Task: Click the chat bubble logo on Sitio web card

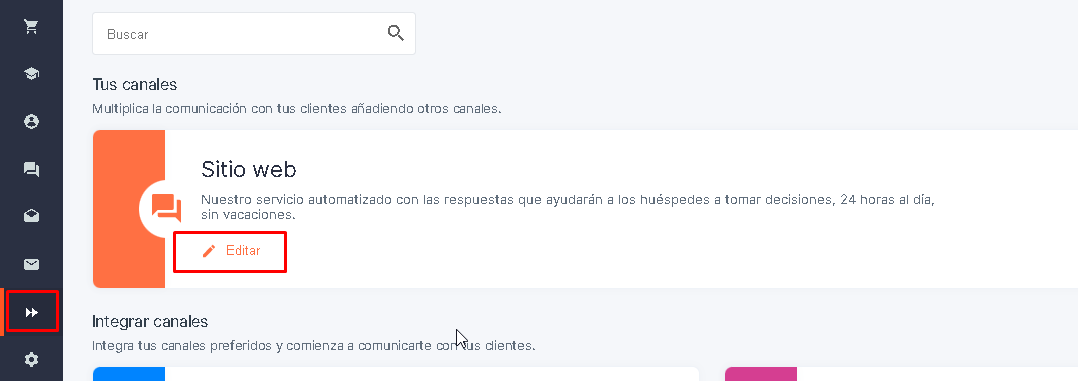Action: [x=166, y=208]
